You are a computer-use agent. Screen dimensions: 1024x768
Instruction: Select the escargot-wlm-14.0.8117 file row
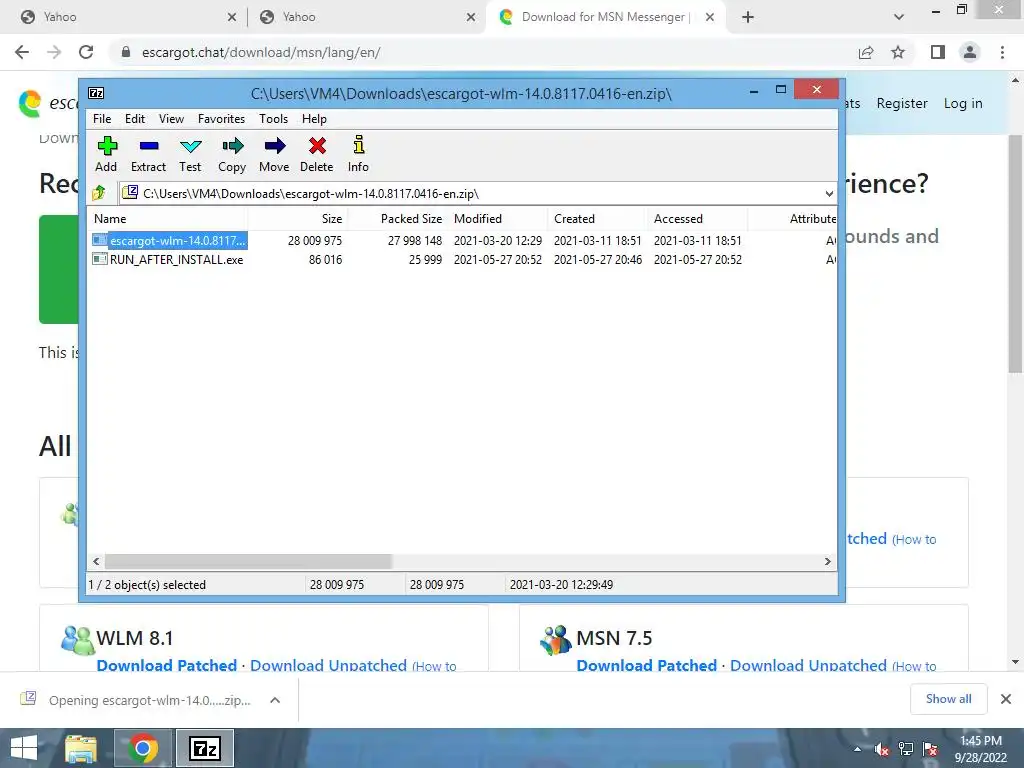click(x=462, y=240)
